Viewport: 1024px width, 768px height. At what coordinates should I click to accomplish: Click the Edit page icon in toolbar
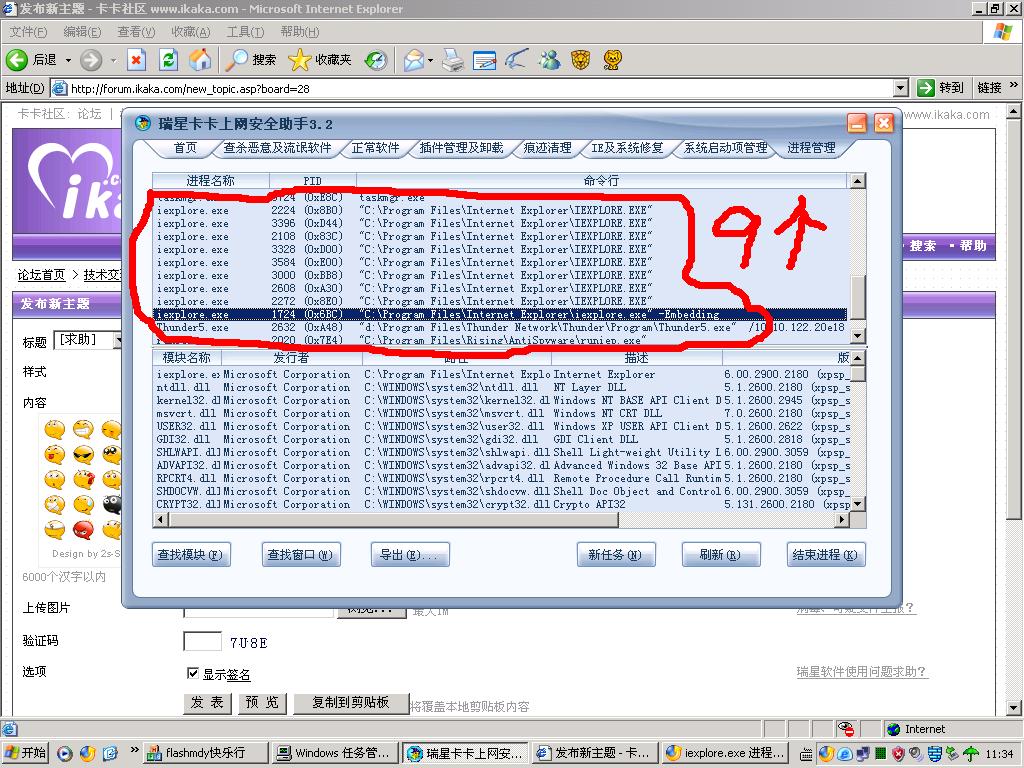pyautogui.click(x=485, y=60)
